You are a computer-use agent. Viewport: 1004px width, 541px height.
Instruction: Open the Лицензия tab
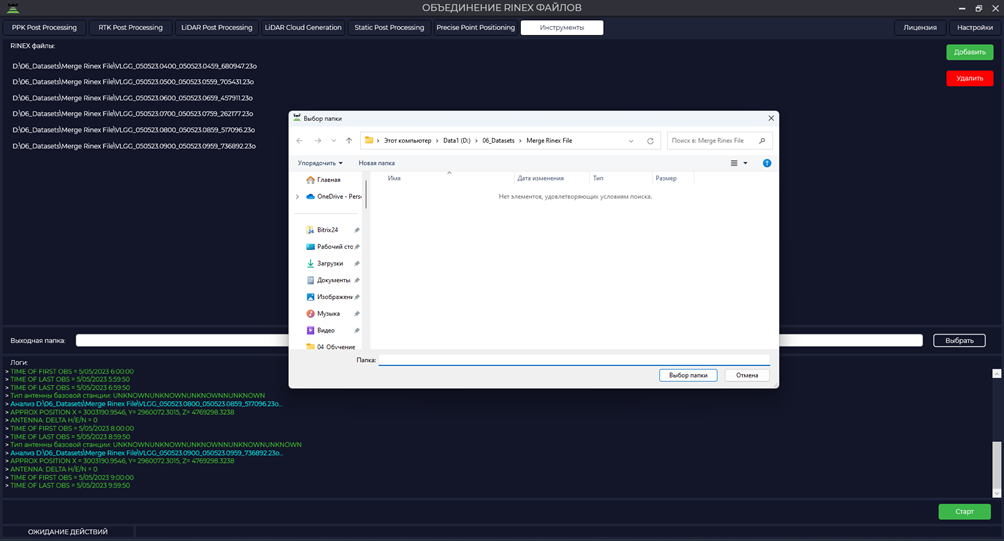920,28
